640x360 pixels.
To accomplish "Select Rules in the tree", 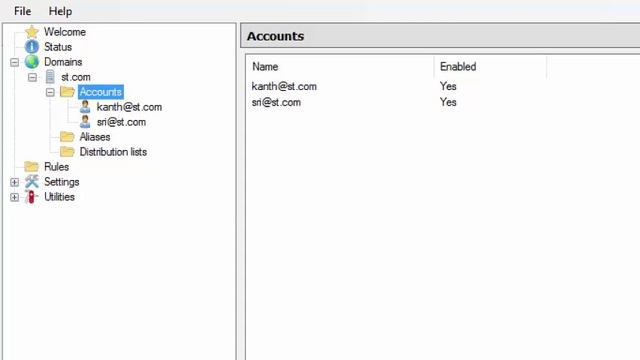I will 56,167.
